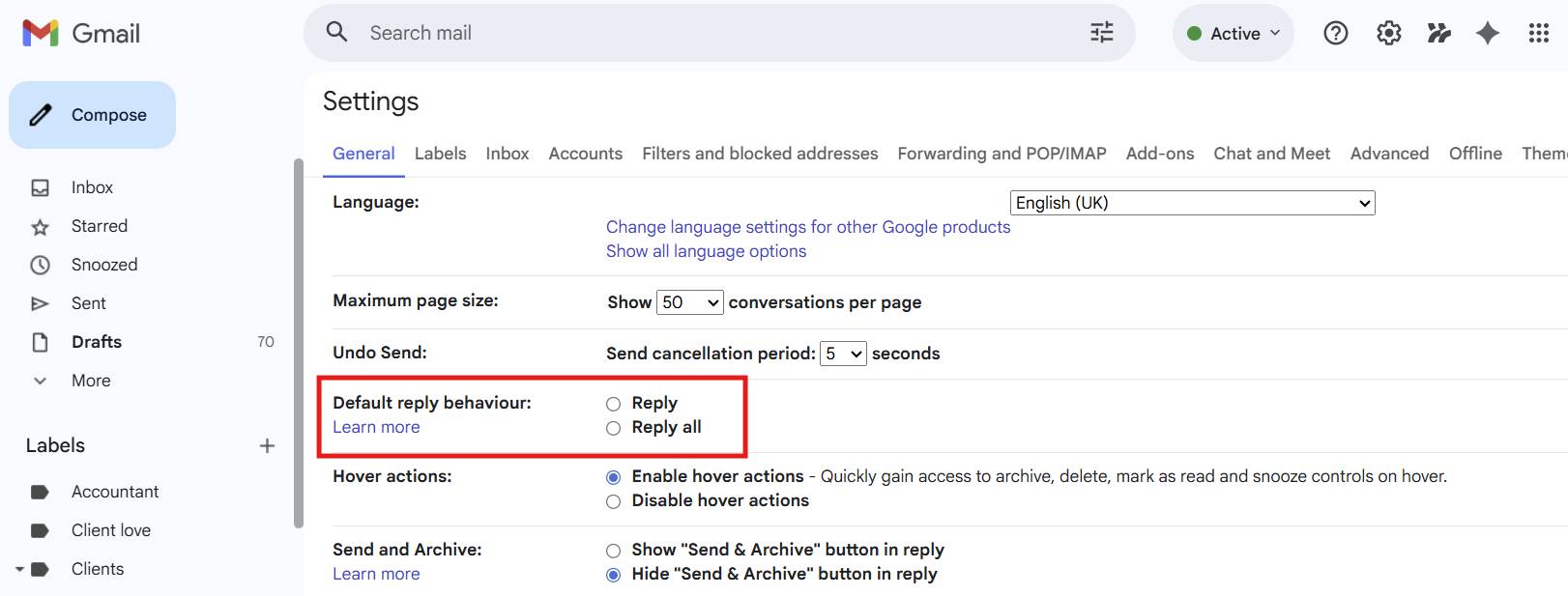Click the Starred star icon
Viewport: 1568px width, 596px height.
tap(40, 226)
